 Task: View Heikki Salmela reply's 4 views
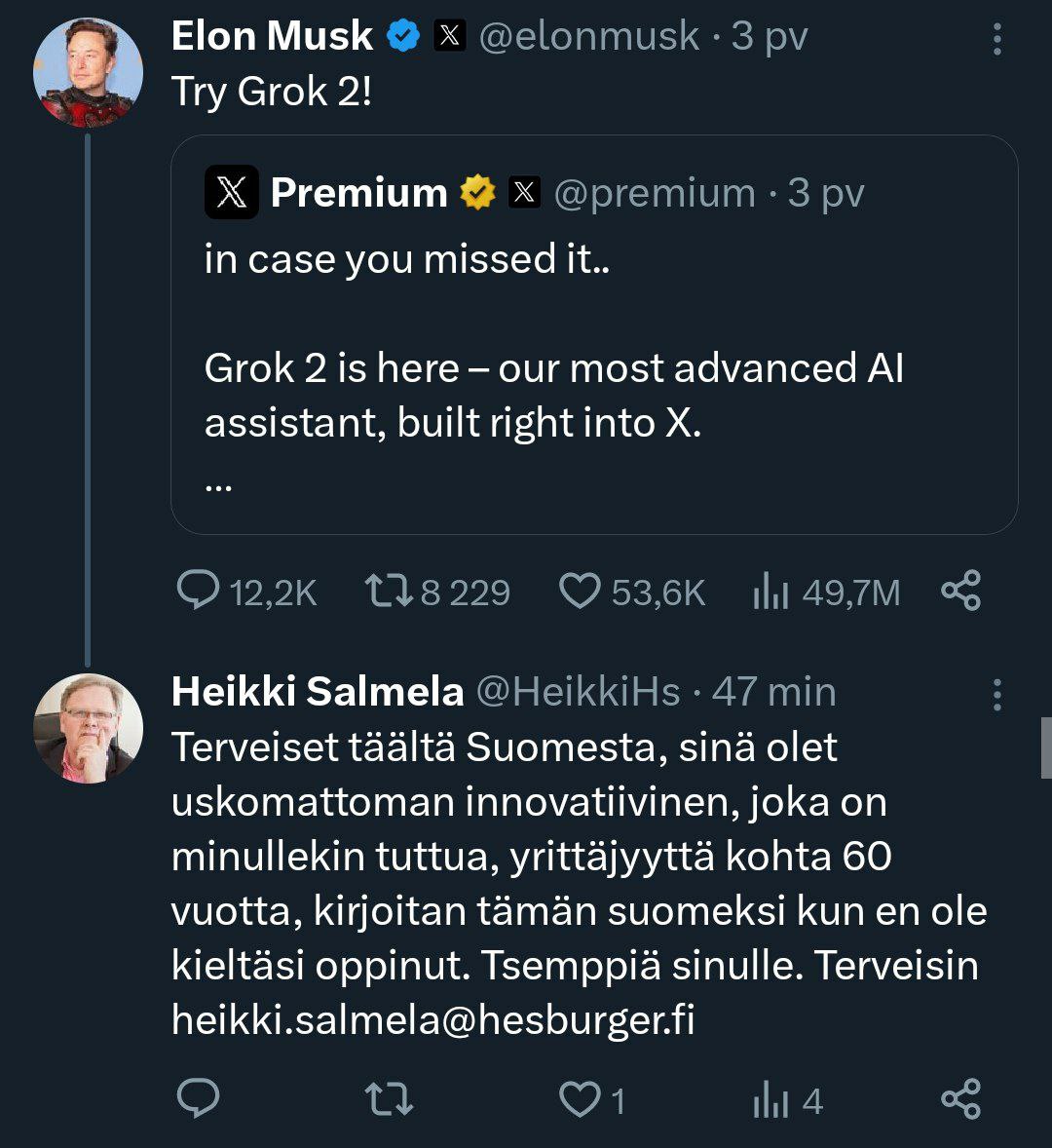click(x=770, y=1101)
